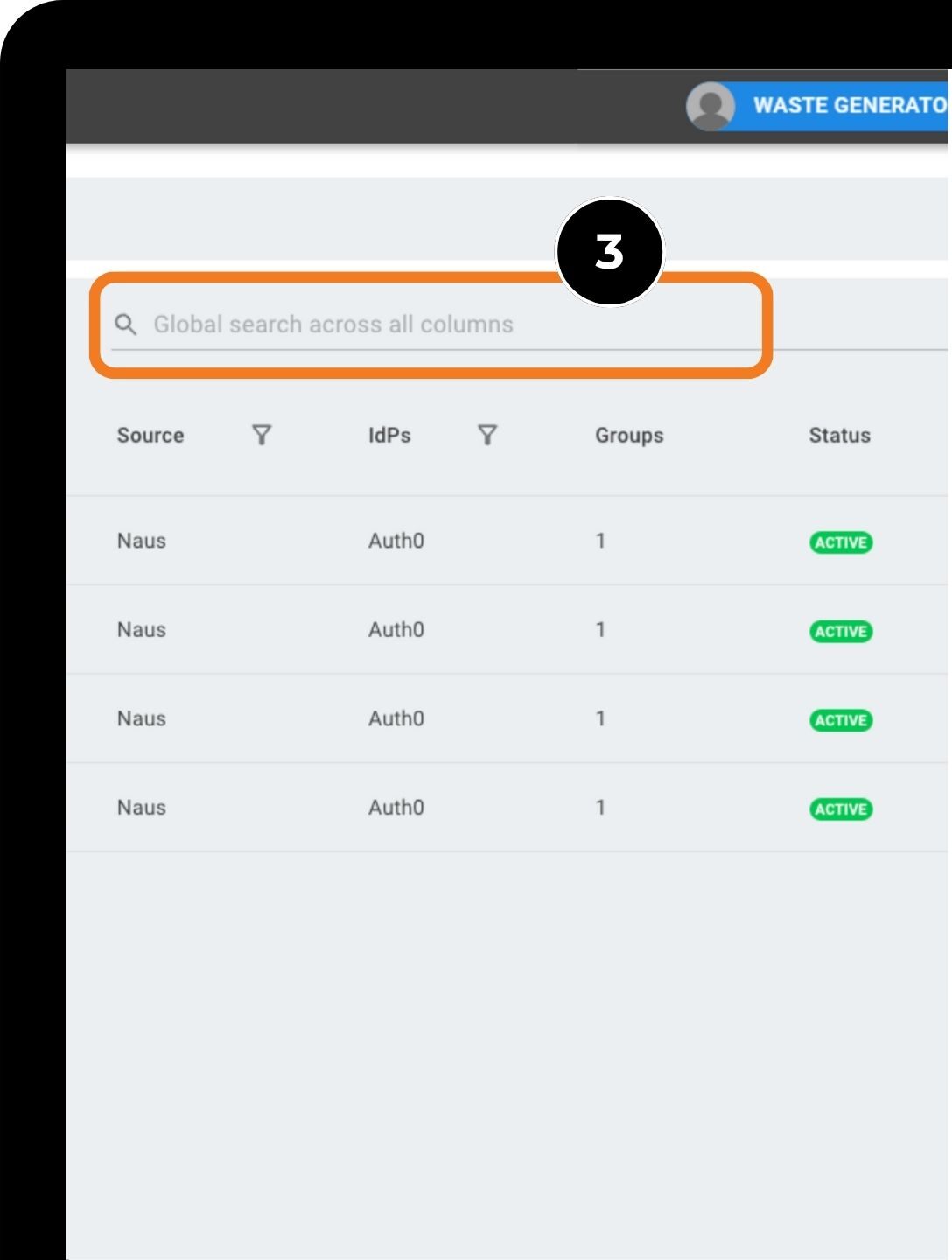
Task: Click the ACTIVE badge in last row
Action: click(841, 809)
